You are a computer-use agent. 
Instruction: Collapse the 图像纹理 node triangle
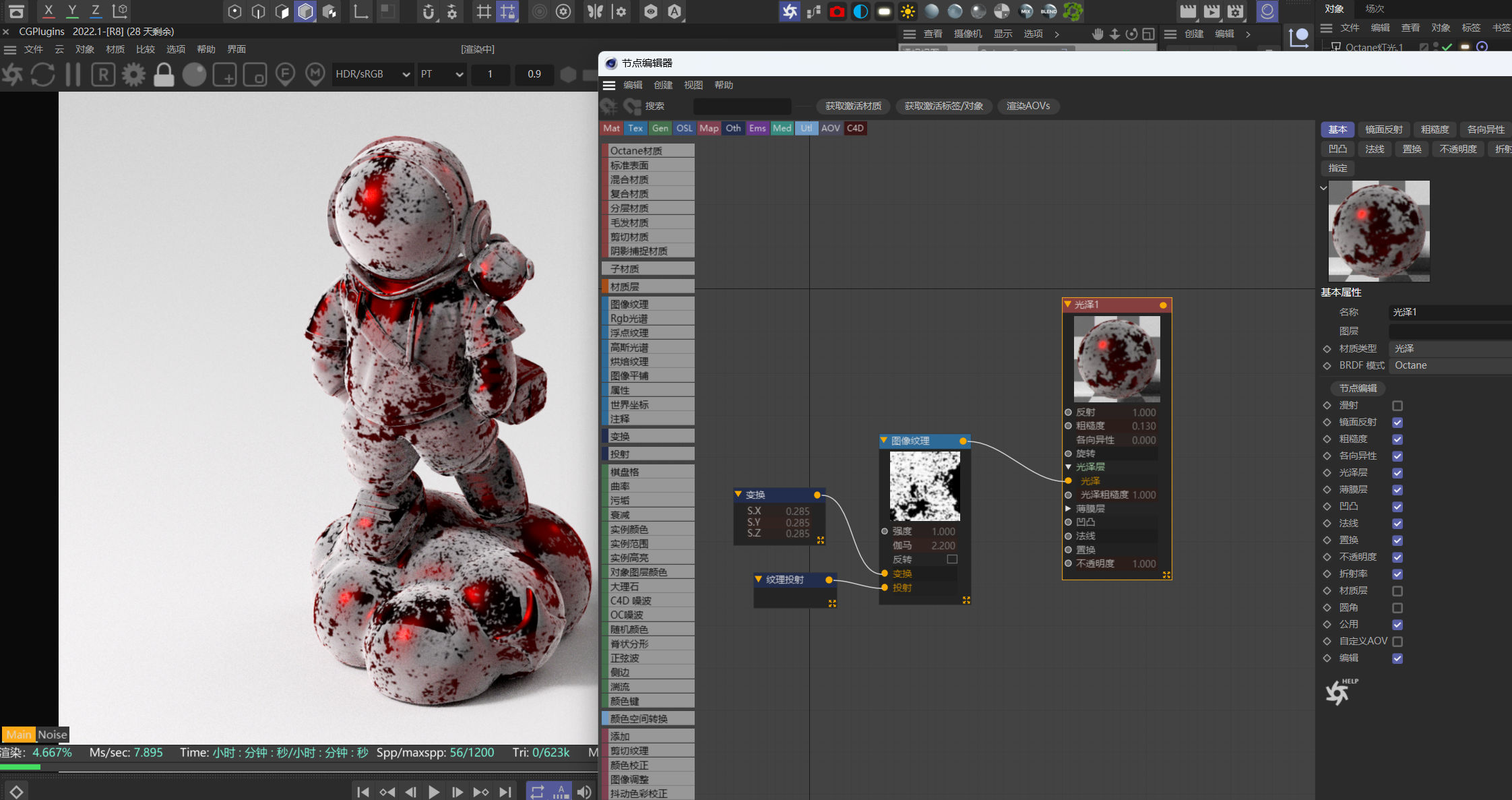[884, 441]
